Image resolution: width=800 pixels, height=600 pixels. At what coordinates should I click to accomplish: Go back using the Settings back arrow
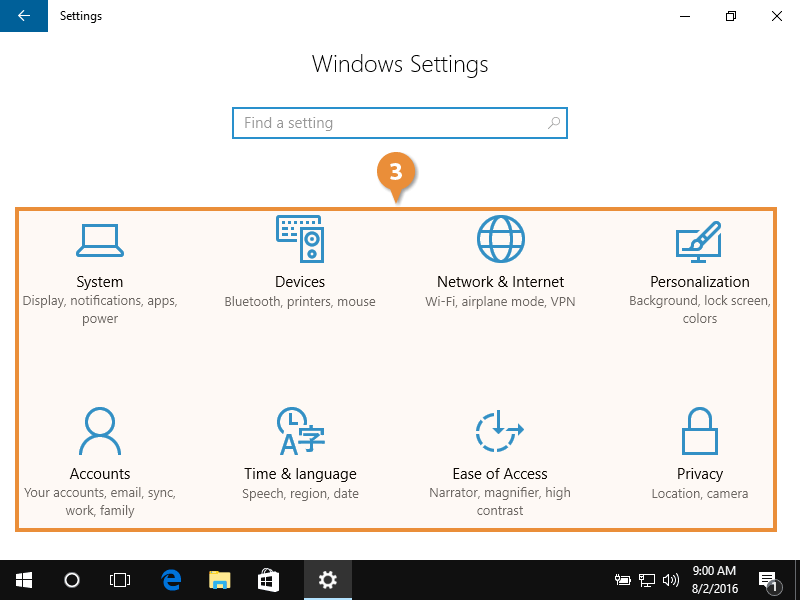tap(24, 16)
